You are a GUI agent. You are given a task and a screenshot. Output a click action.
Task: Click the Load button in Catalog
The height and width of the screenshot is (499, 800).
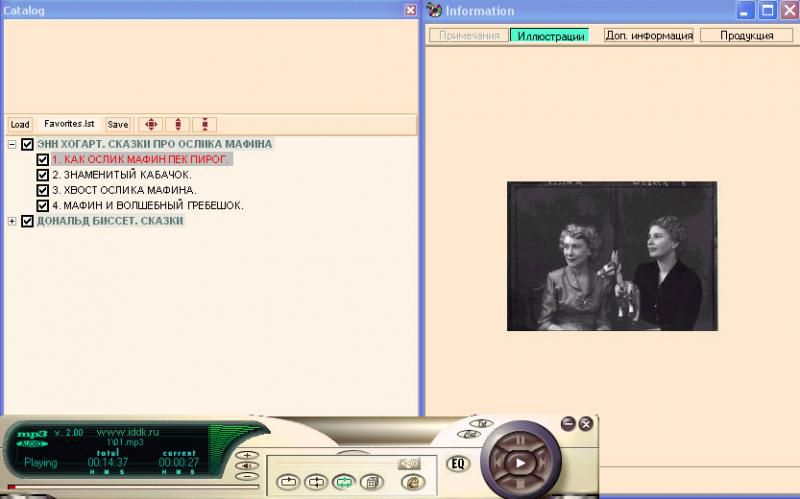coord(20,125)
